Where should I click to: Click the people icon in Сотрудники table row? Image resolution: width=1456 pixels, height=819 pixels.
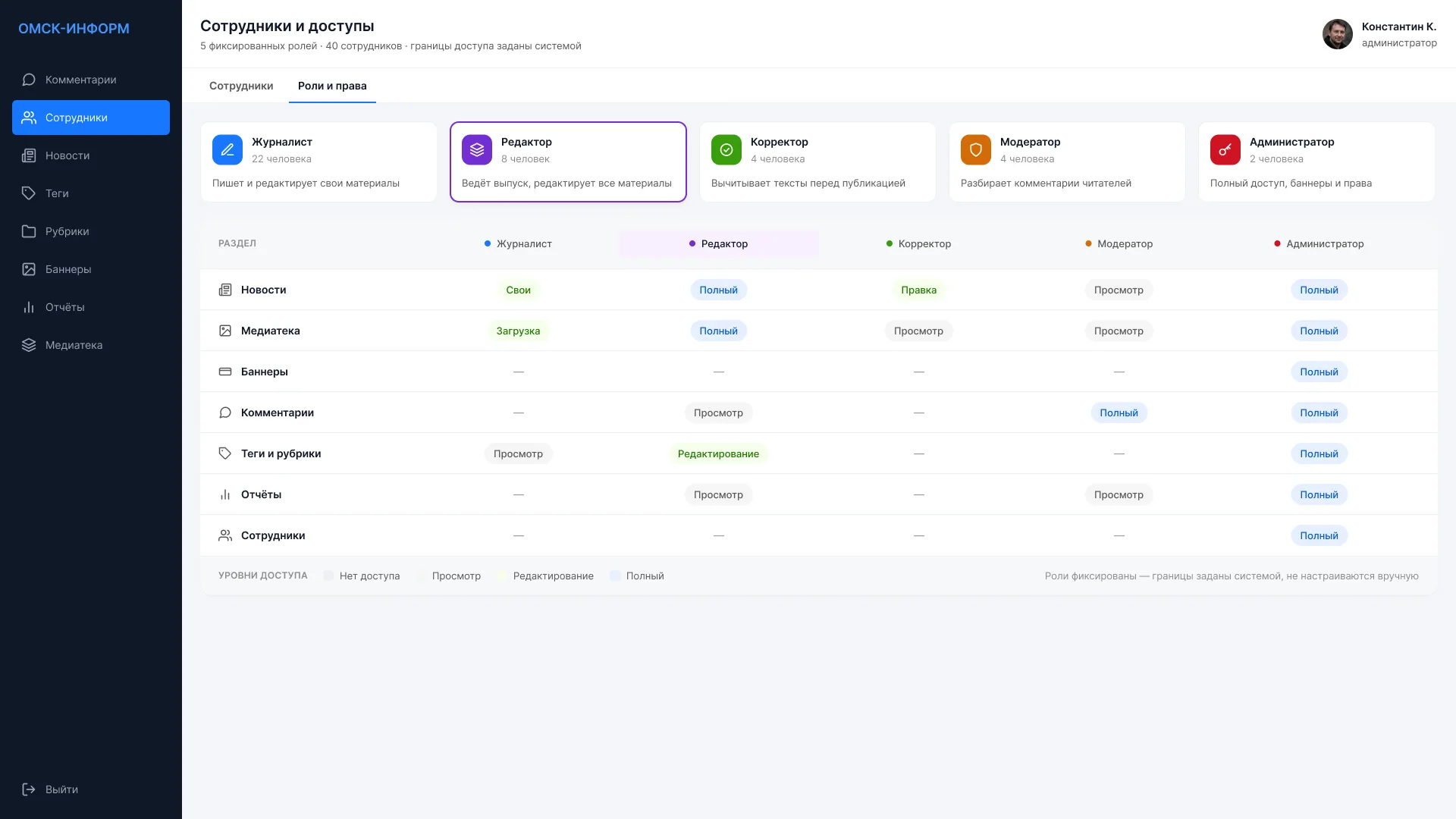click(225, 535)
